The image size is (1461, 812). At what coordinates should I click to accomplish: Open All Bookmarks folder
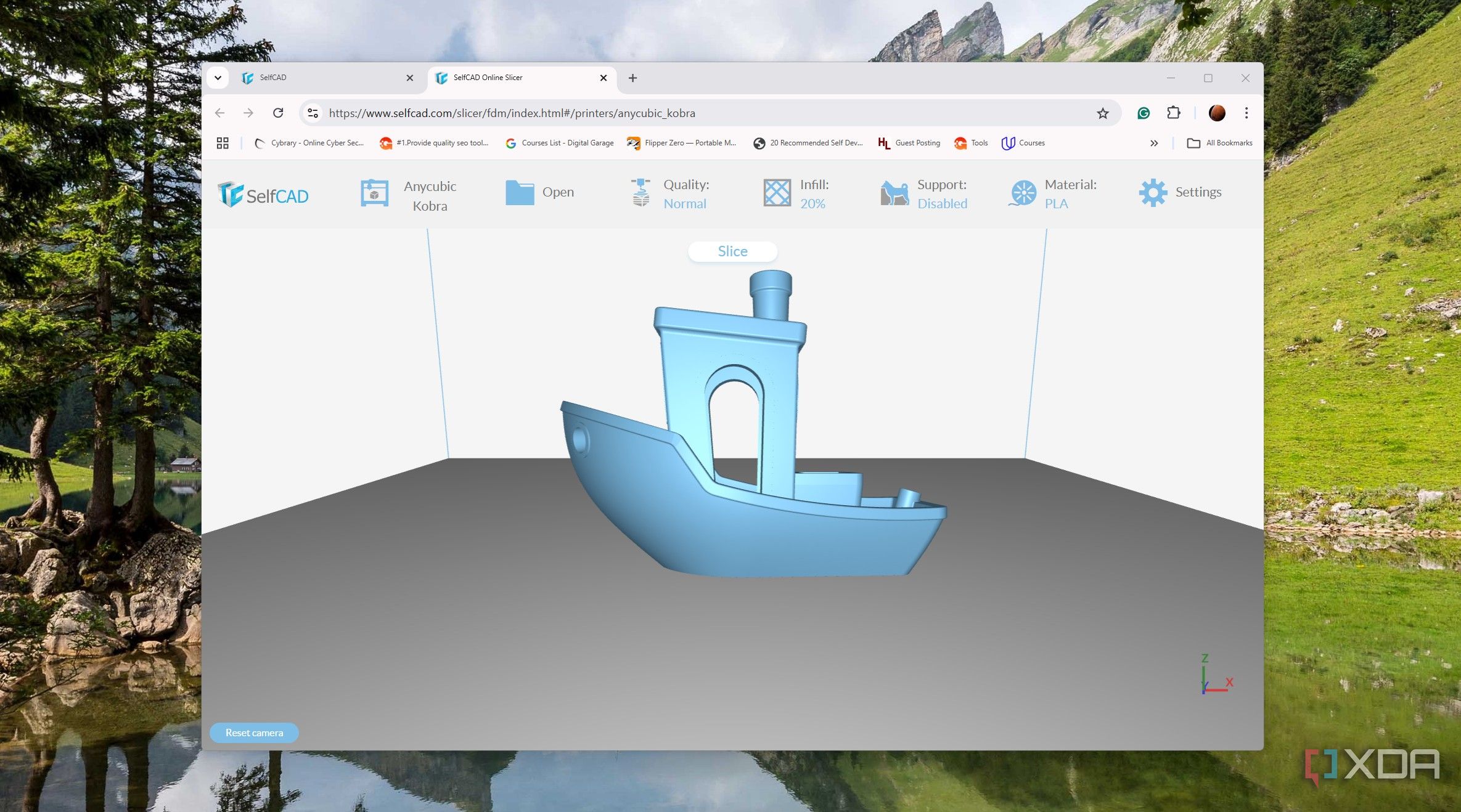pos(1219,143)
